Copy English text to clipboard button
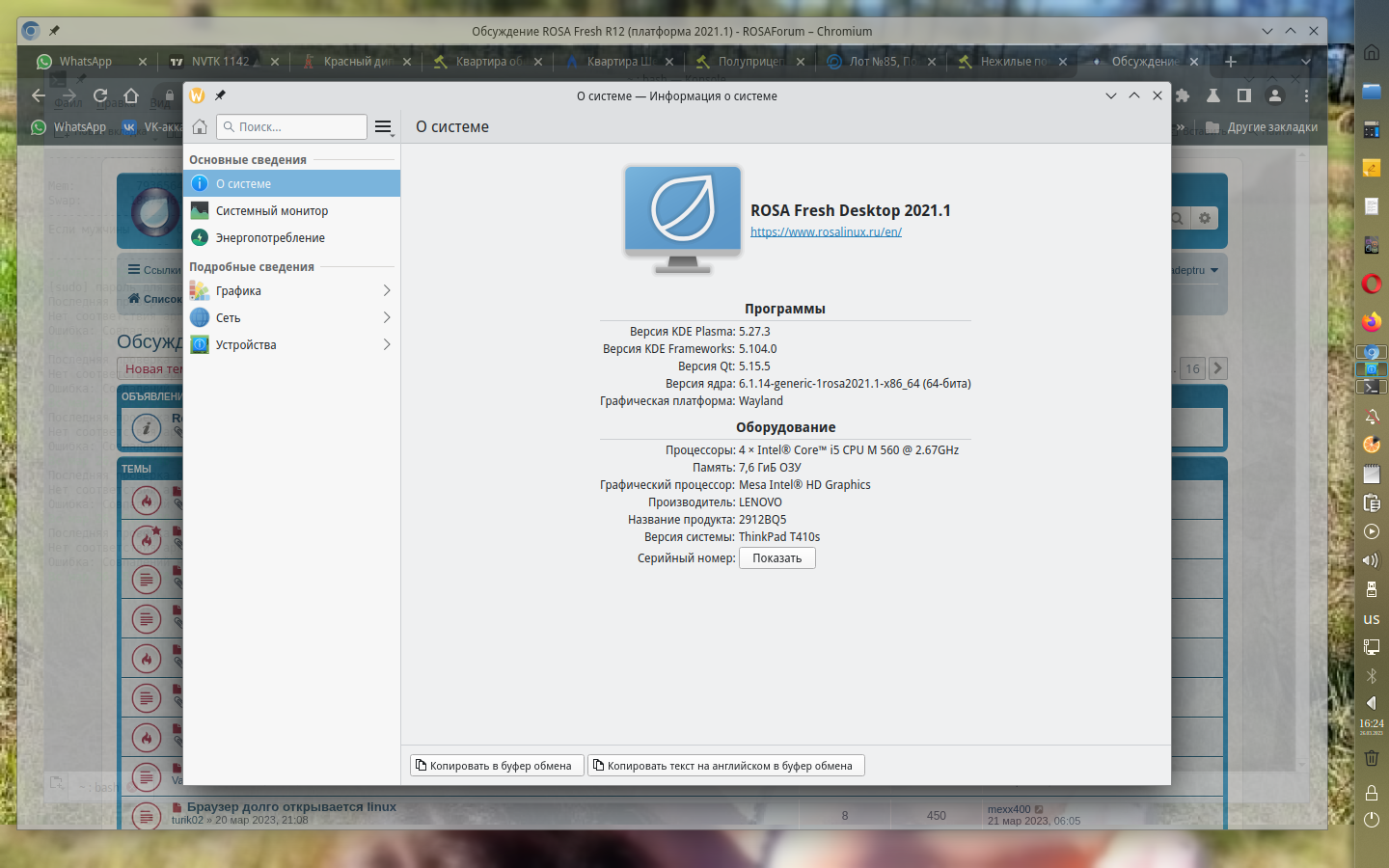Screen dimensions: 1389x868 tap(726, 766)
